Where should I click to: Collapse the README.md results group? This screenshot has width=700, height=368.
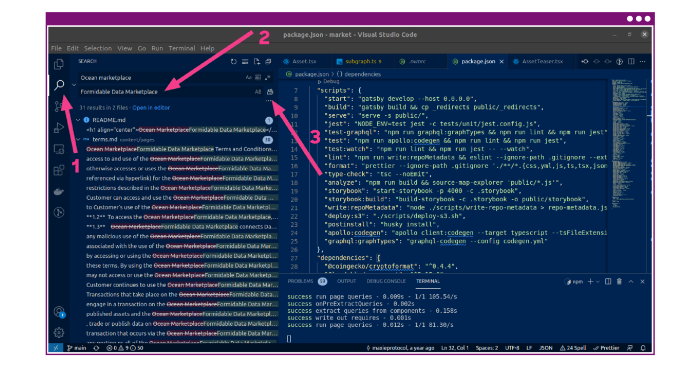(78, 120)
